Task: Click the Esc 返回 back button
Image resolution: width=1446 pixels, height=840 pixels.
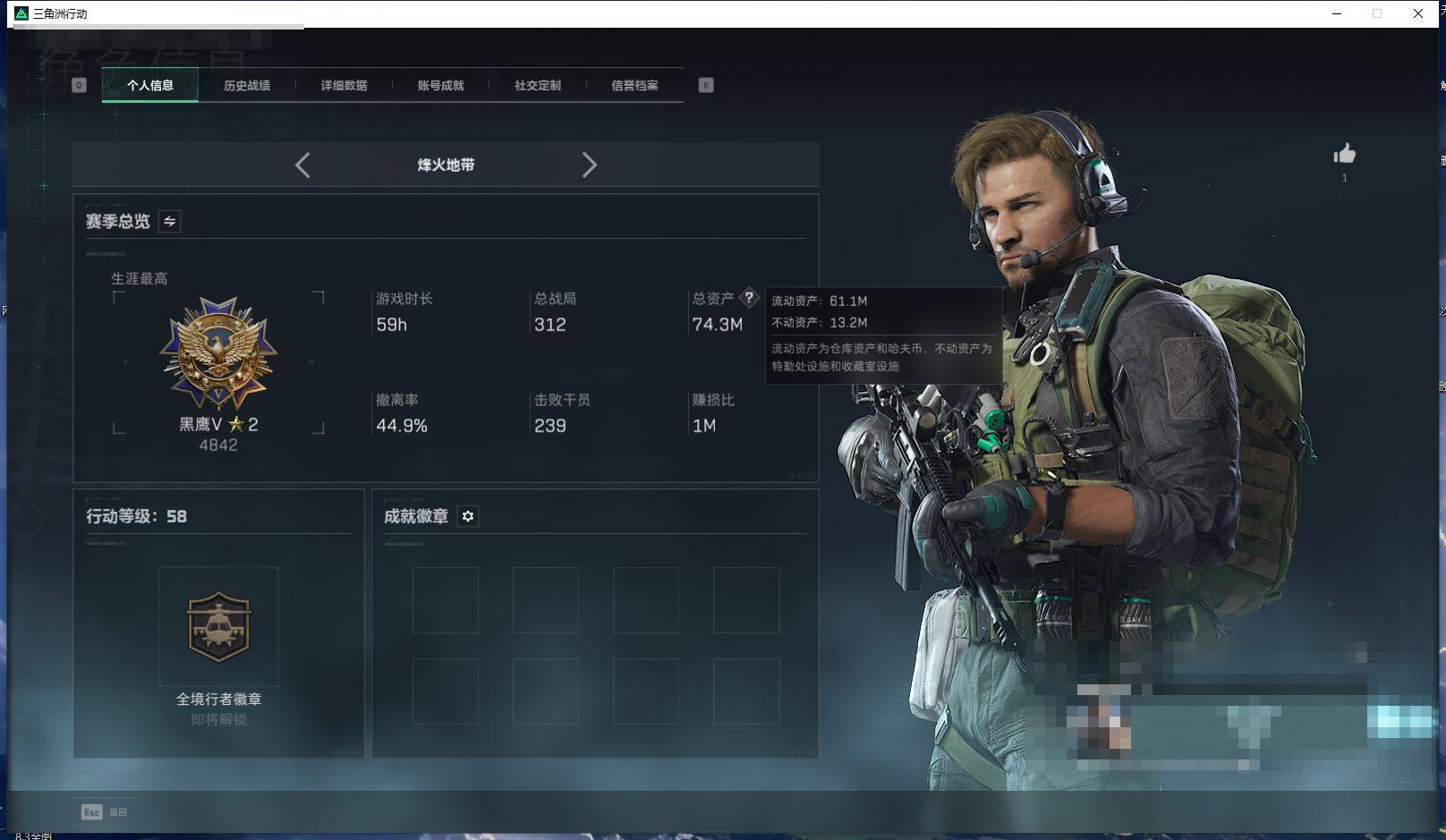Action: tap(105, 811)
